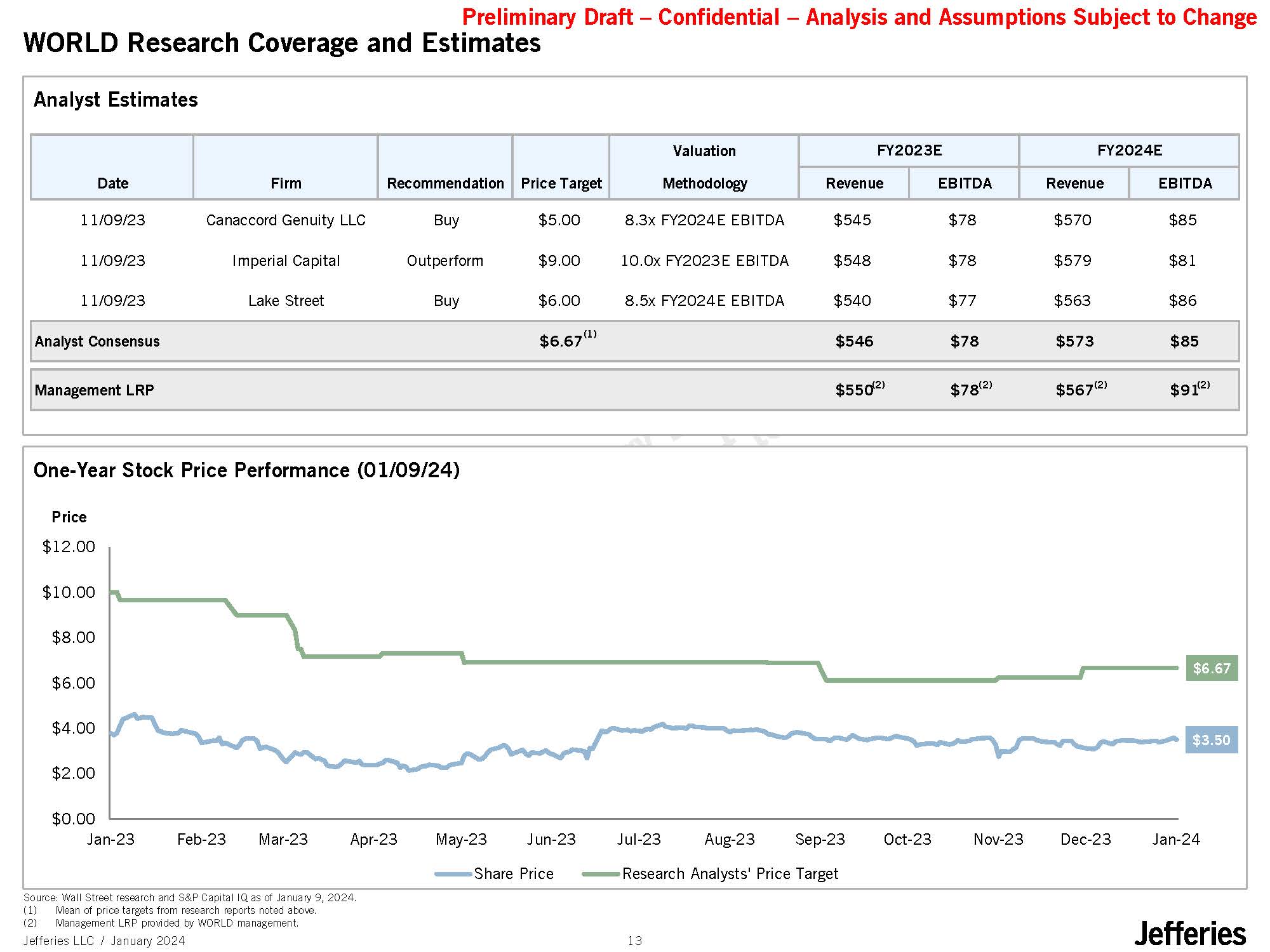Select the Lake Street firm cell
Screen dimensions: 1270x952
pos(286,301)
